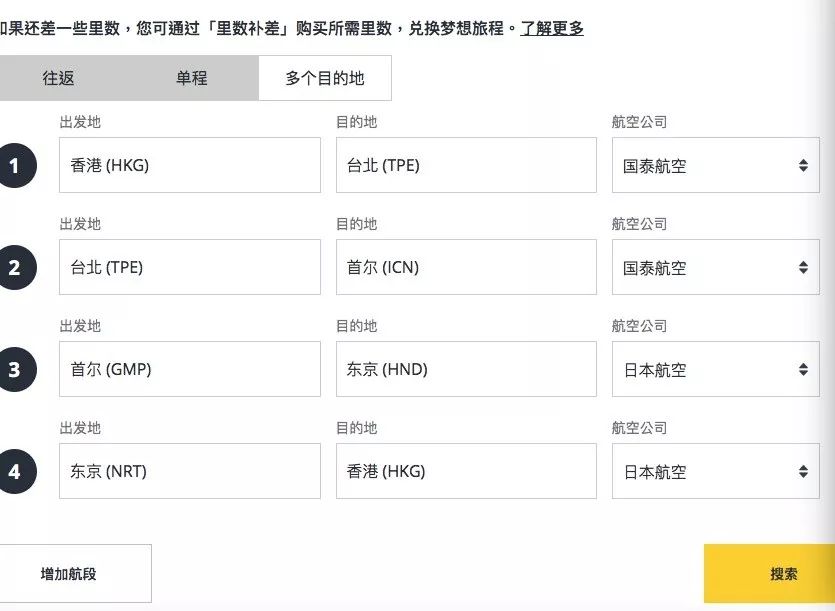835x611 pixels.
Task: Select the 多个目的地 tab
Action: click(325, 78)
